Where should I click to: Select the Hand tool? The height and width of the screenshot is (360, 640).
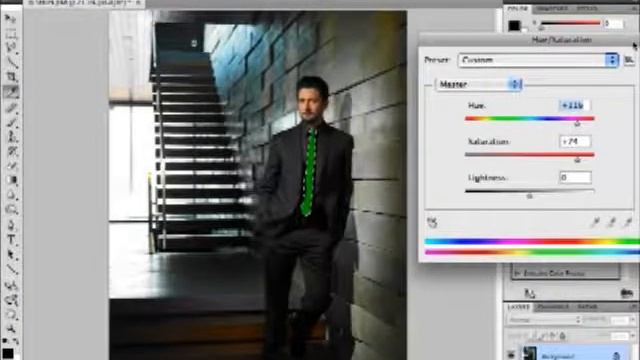point(11,314)
